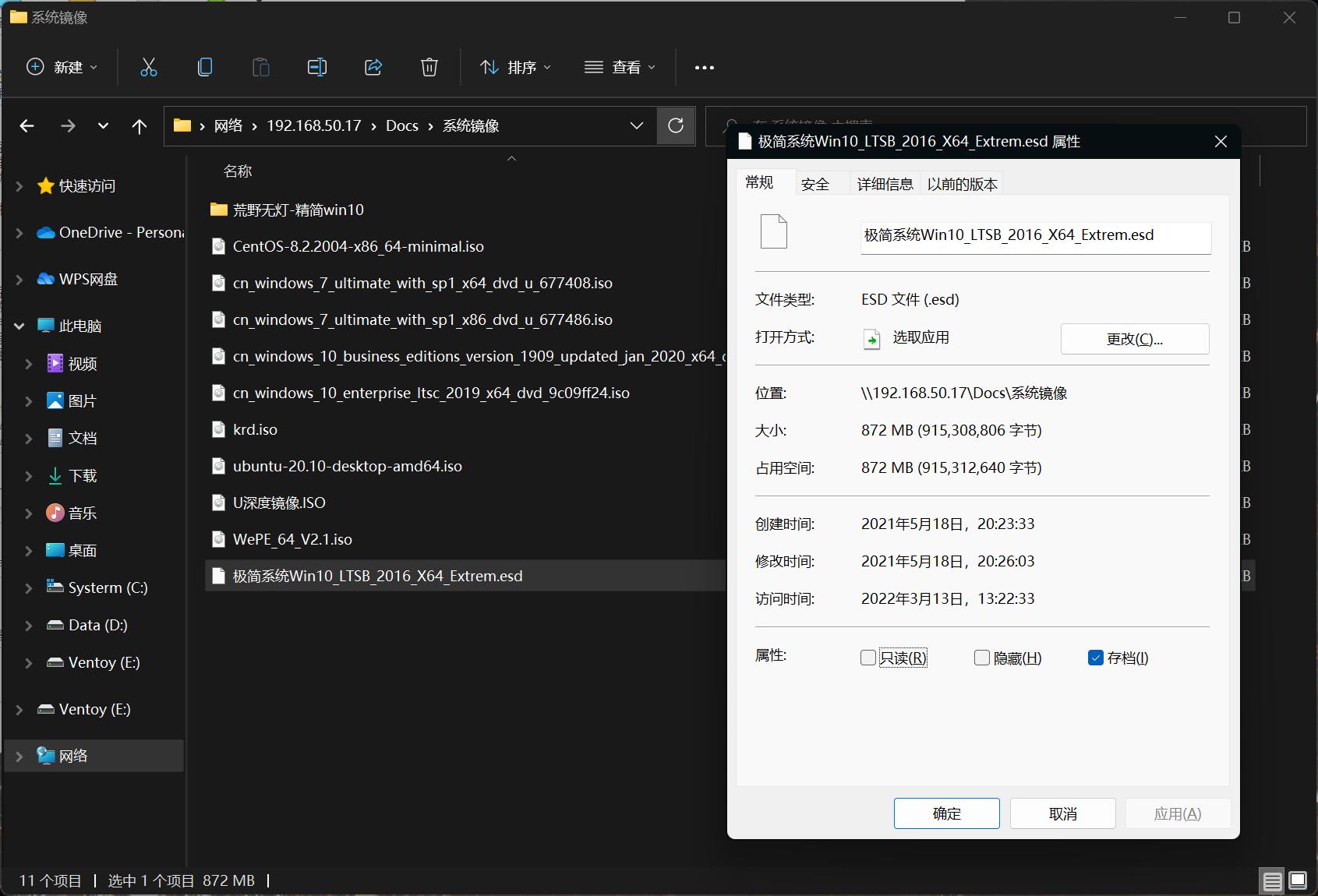The width and height of the screenshot is (1318, 896).
Task: Delete the file using the trash icon
Action: (x=429, y=67)
